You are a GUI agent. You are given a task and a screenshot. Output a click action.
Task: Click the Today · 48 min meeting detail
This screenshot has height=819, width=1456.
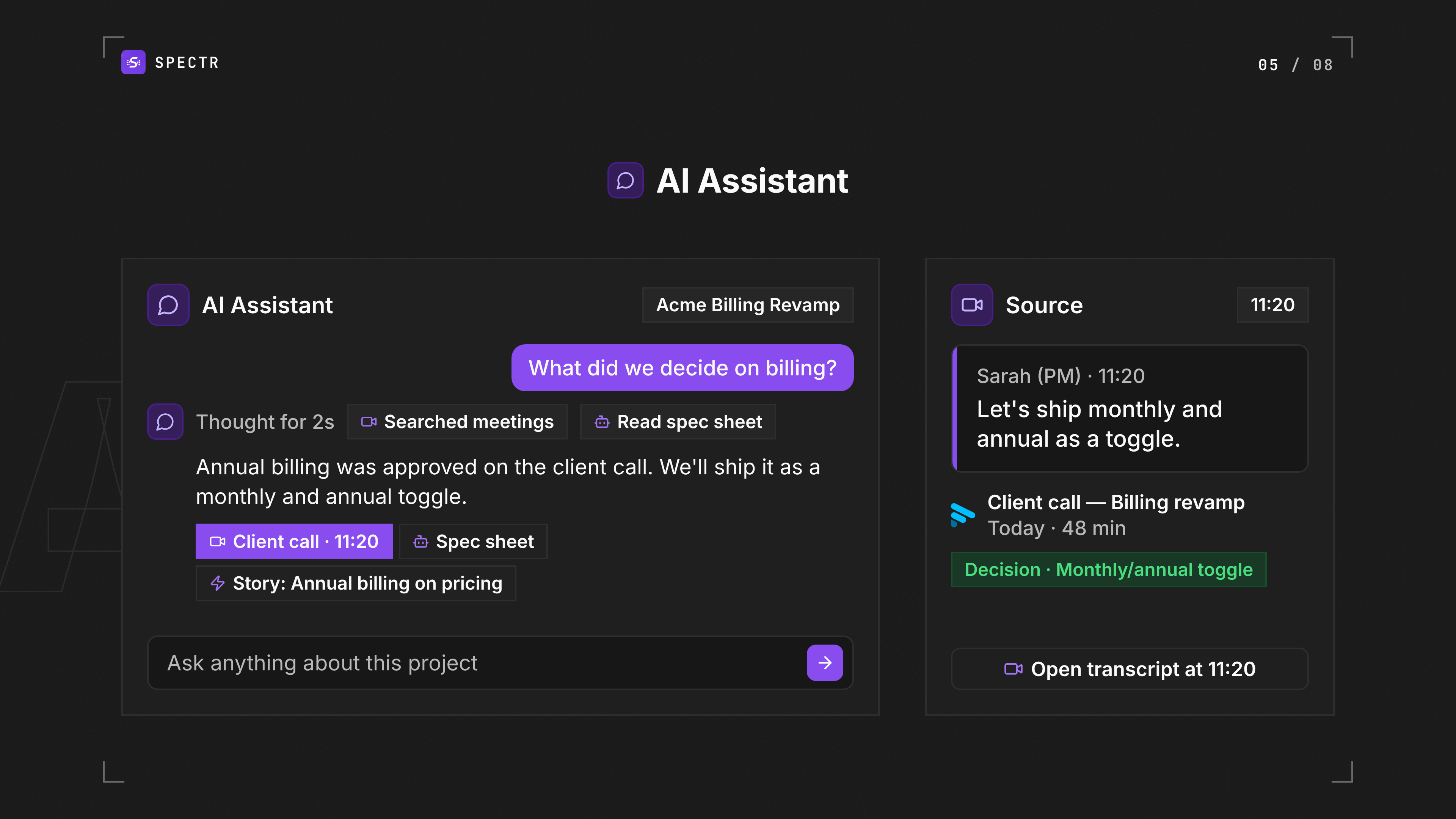click(x=1056, y=528)
